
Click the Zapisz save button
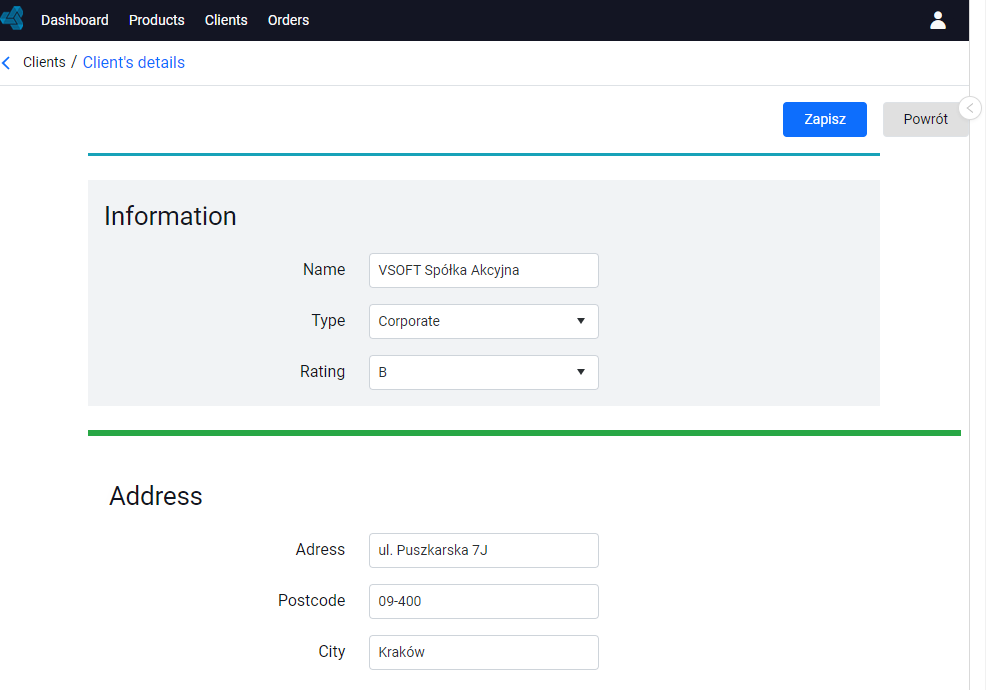tap(824, 120)
